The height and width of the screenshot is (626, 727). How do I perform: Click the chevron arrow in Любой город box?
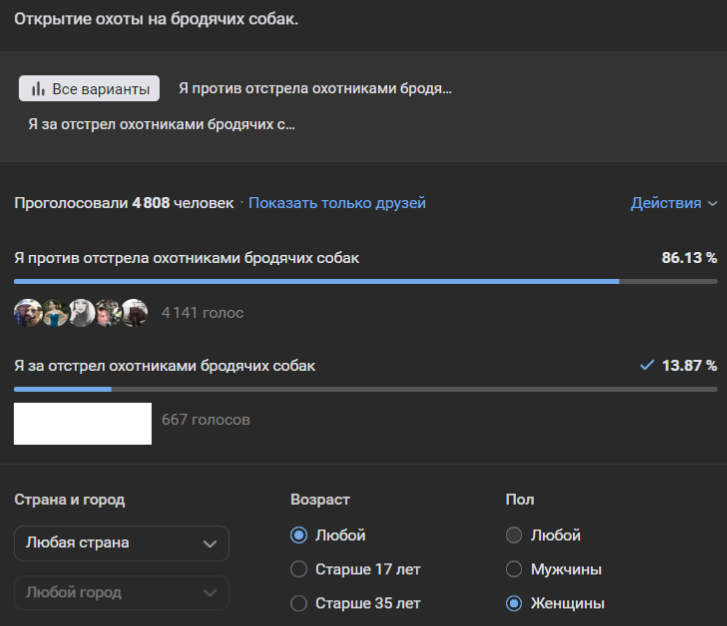point(210,593)
